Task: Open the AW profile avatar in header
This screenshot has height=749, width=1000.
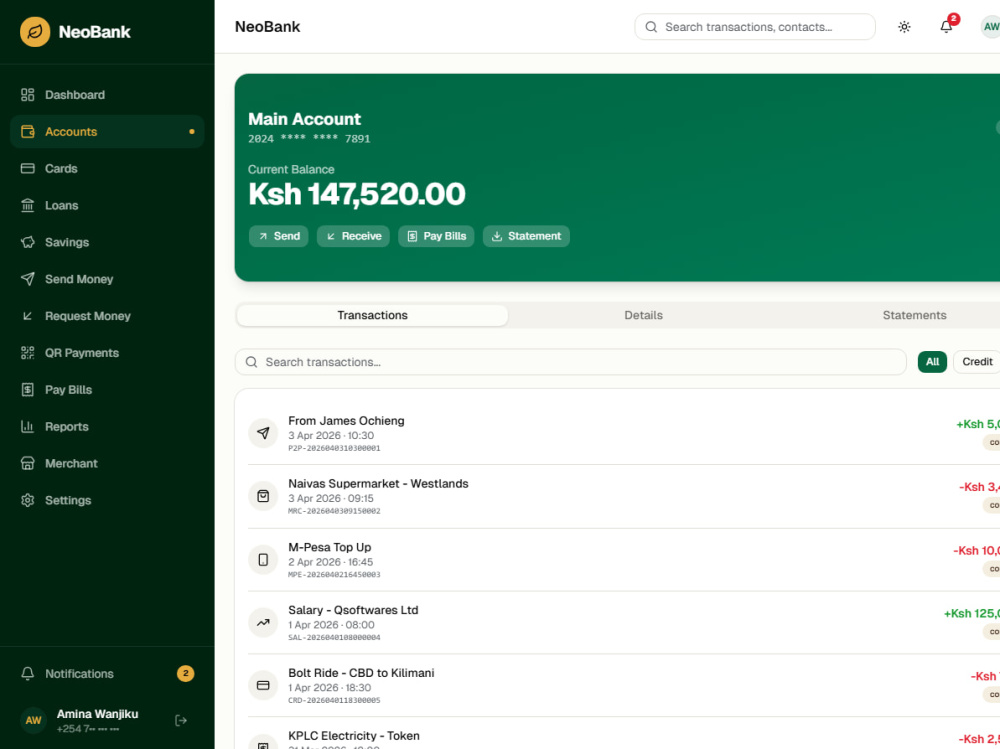Action: point(990,27)
